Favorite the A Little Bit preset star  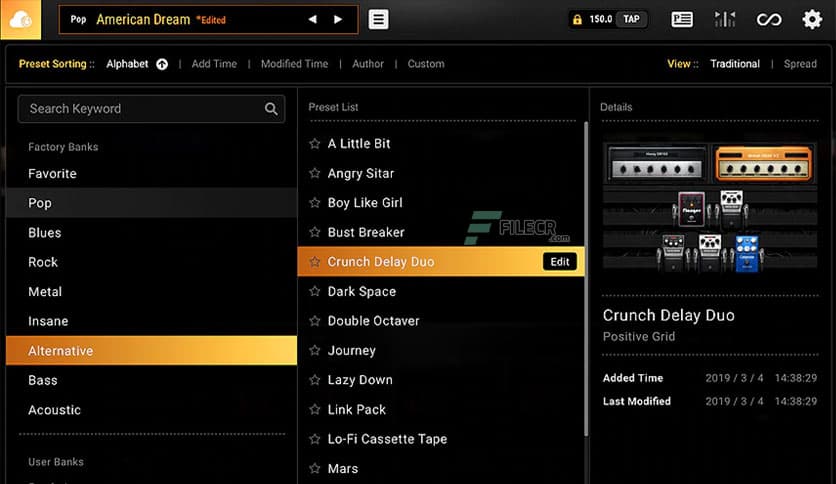click(315, 143)
